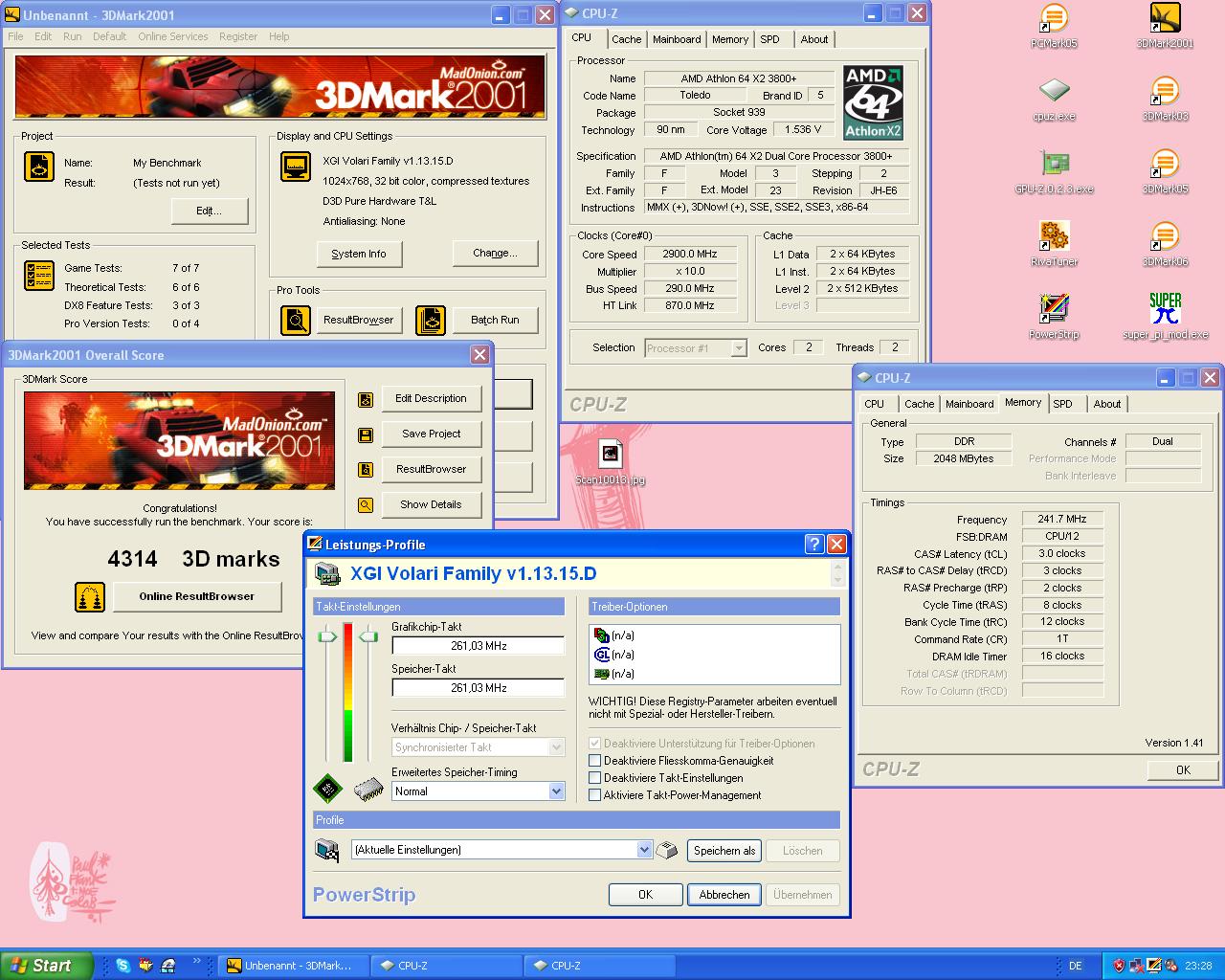Click Show Details button in score window
Viewport: 1225px width, 980px height.
point(431,504)
